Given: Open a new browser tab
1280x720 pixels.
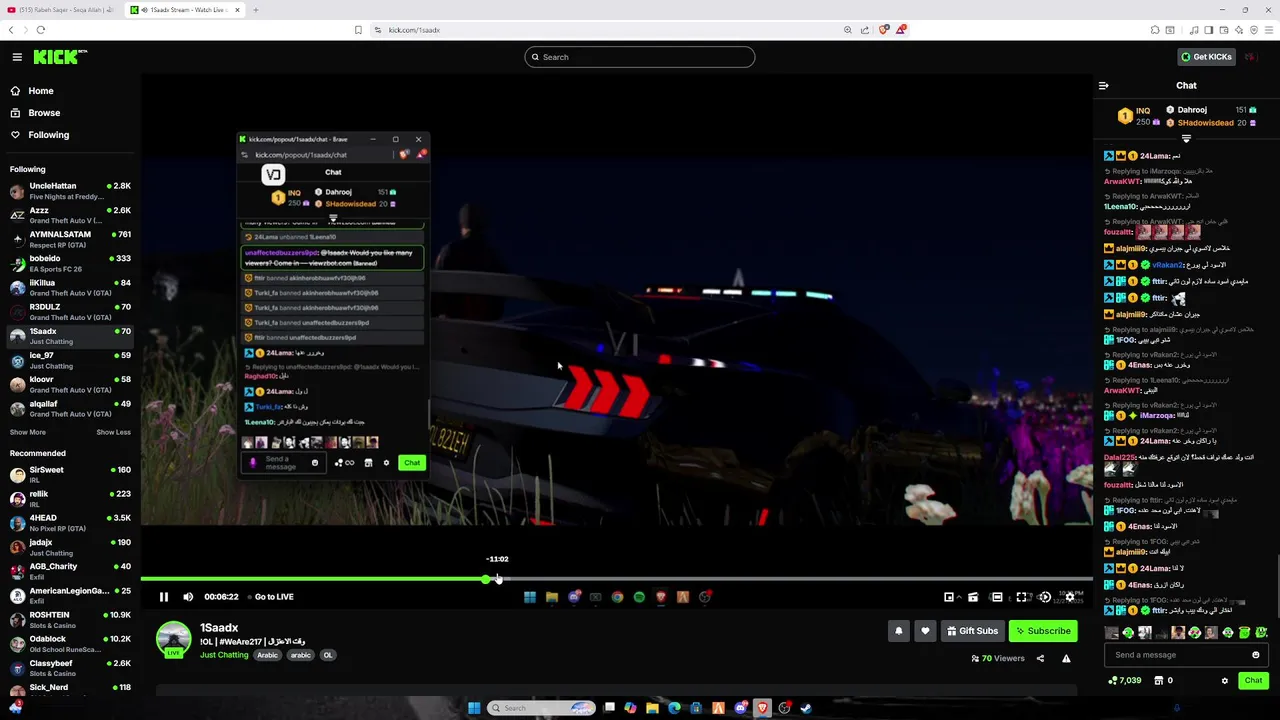Looking at the screenshot, I should point(255,10).
